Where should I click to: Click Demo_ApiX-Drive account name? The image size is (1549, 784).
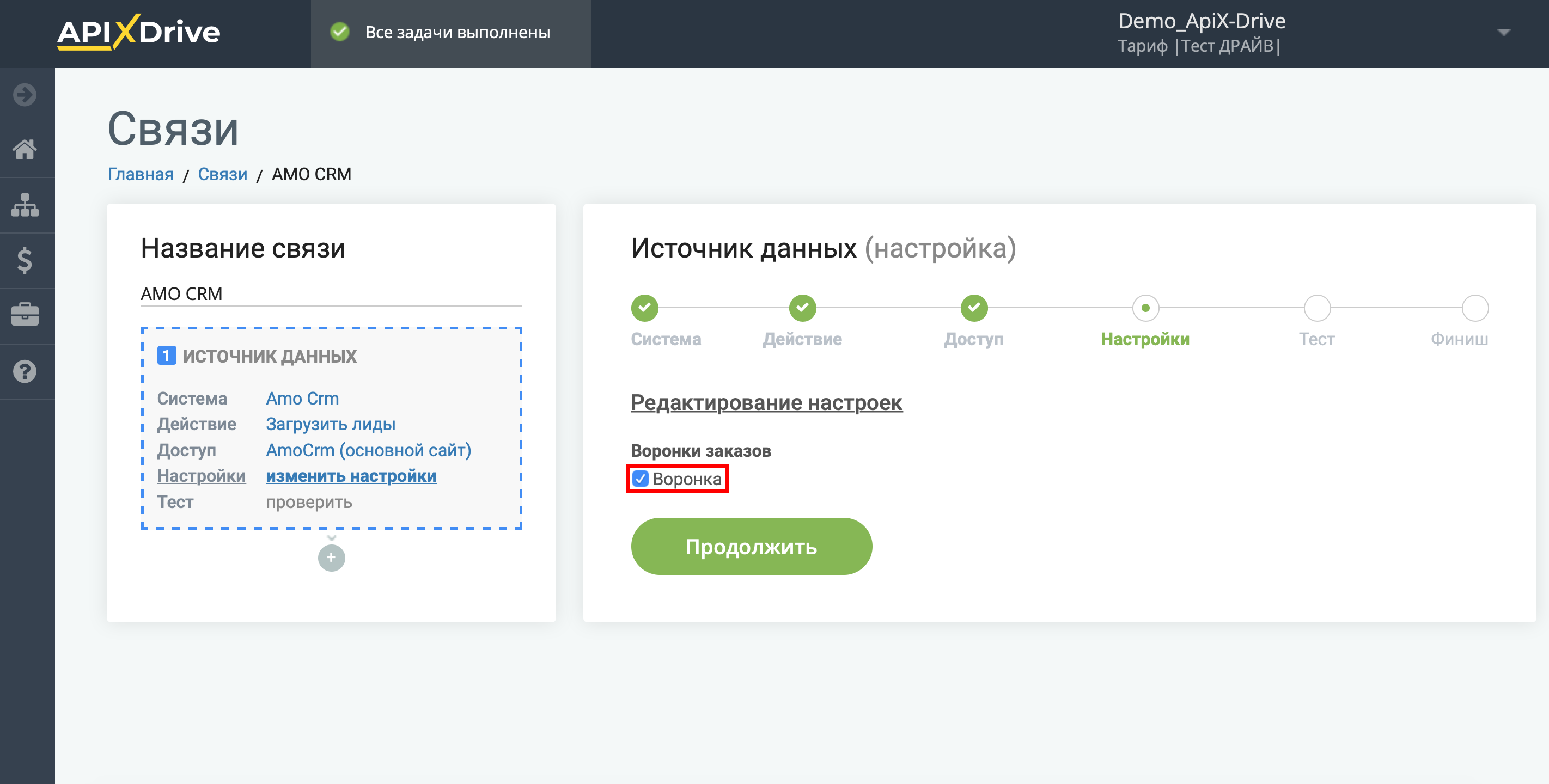click(1202, 21)
